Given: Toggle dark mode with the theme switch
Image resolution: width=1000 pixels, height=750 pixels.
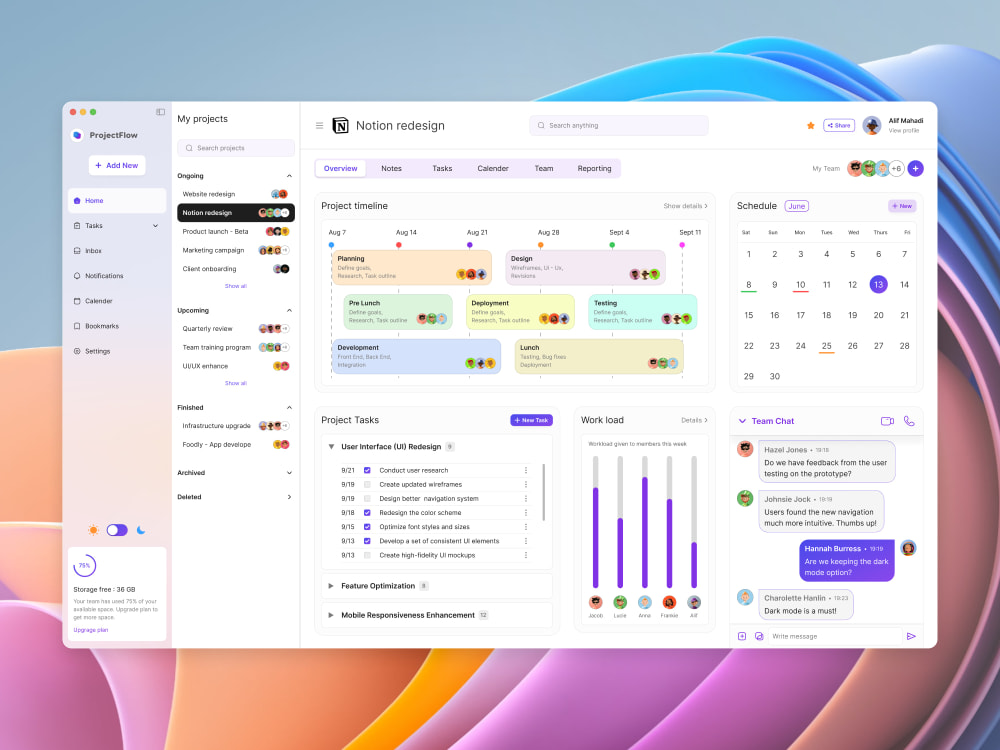Looking at the screenshot, I should coord(117,530).
